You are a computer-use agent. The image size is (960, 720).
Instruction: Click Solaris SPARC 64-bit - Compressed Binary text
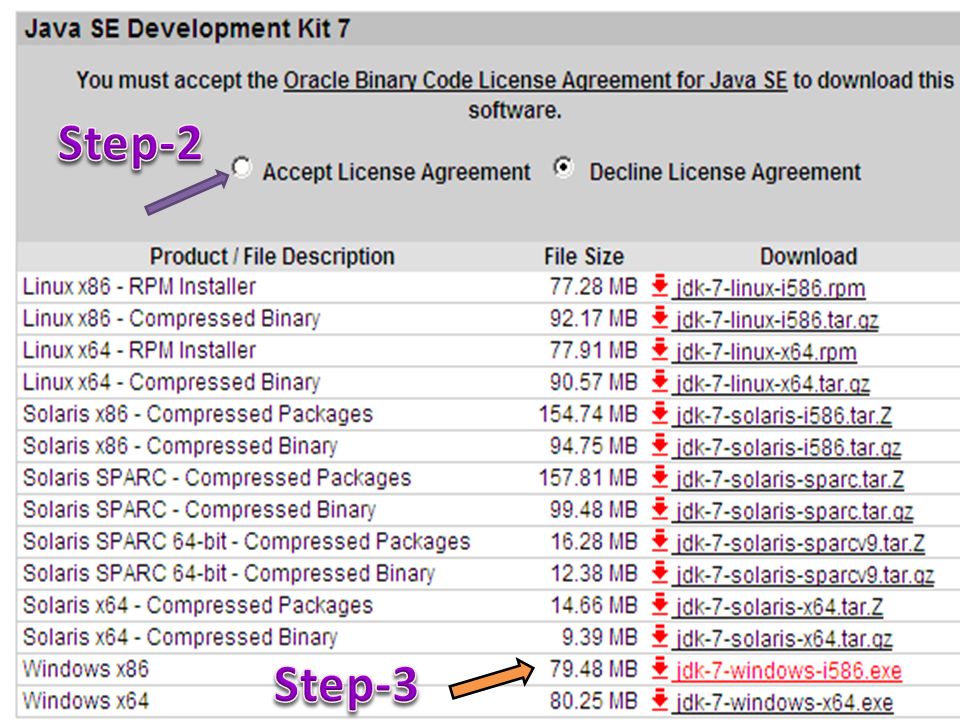coord(228,573)
